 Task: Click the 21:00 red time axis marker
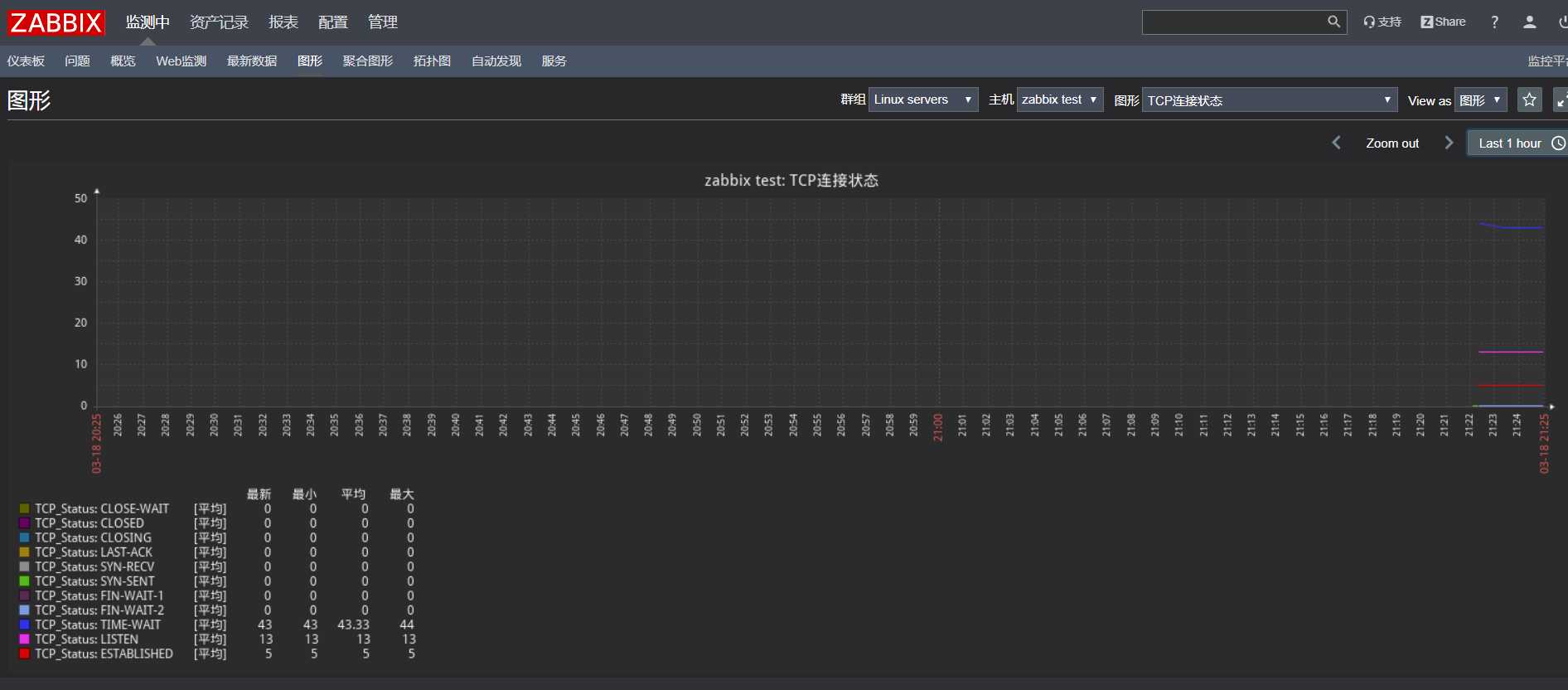coord(938,427)
